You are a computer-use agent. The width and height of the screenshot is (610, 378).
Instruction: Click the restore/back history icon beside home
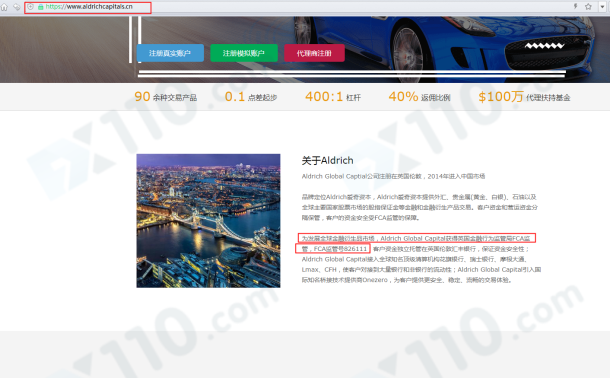pos(16,7)
